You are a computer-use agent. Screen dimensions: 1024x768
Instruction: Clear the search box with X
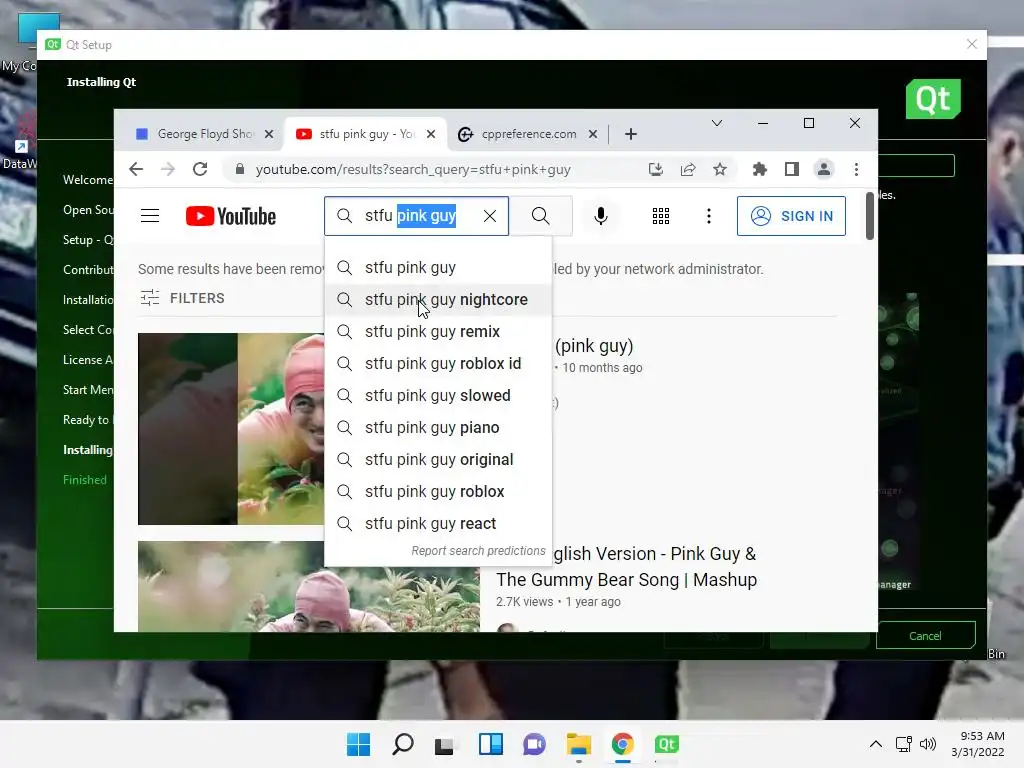pyautogui.click(x=490, y=216)
